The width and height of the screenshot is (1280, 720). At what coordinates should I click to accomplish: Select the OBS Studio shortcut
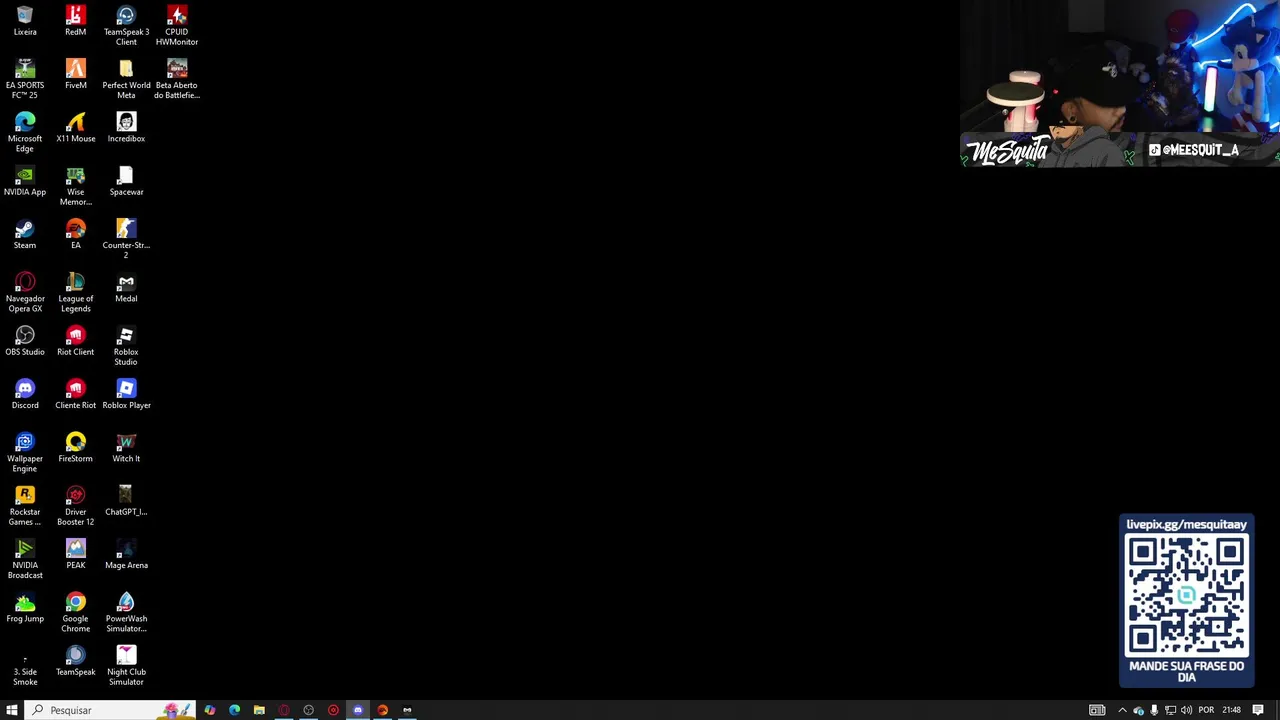pyautogui.click(x=25, y=340)
